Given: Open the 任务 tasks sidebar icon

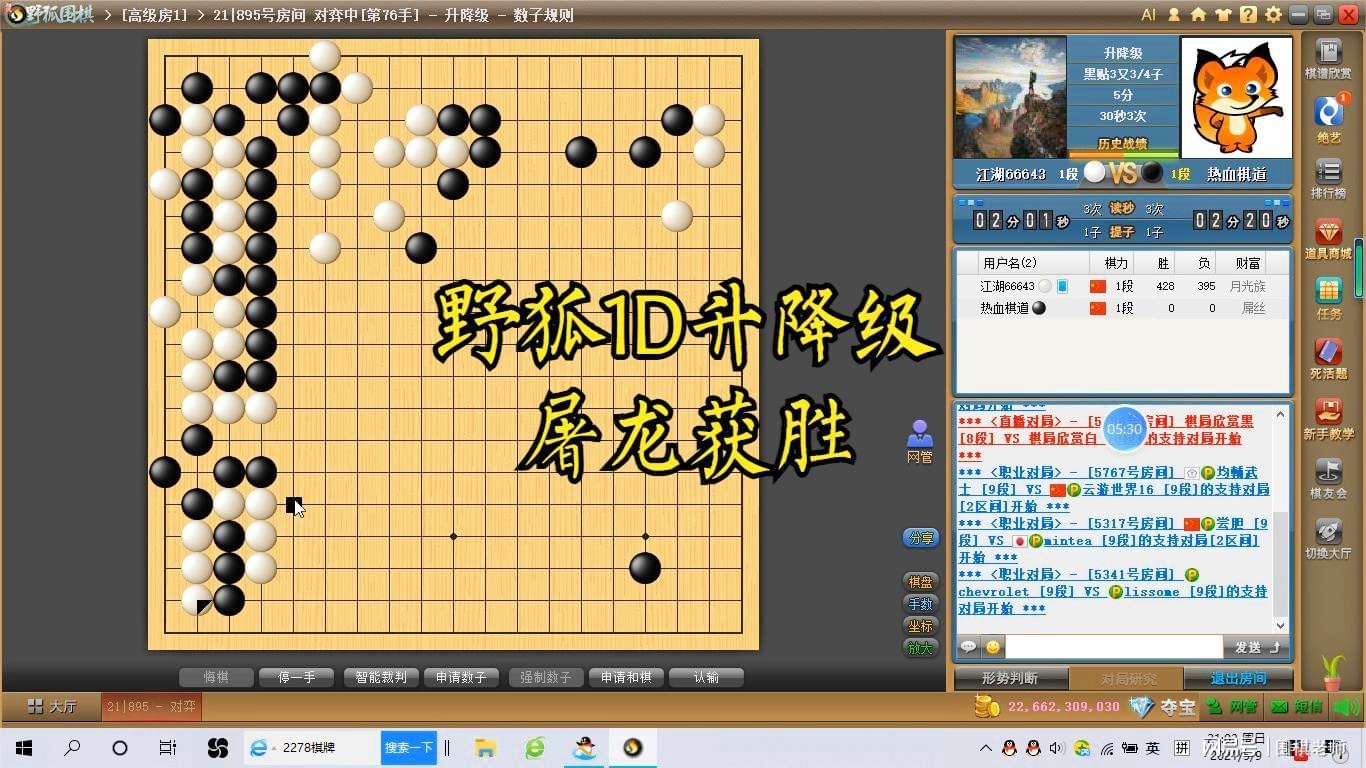Looking at the screenshot, I should click(1328, 298).
